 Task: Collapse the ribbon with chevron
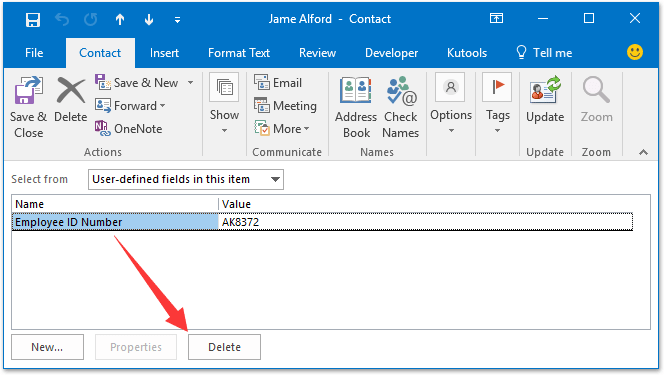[x=643, y=152]
